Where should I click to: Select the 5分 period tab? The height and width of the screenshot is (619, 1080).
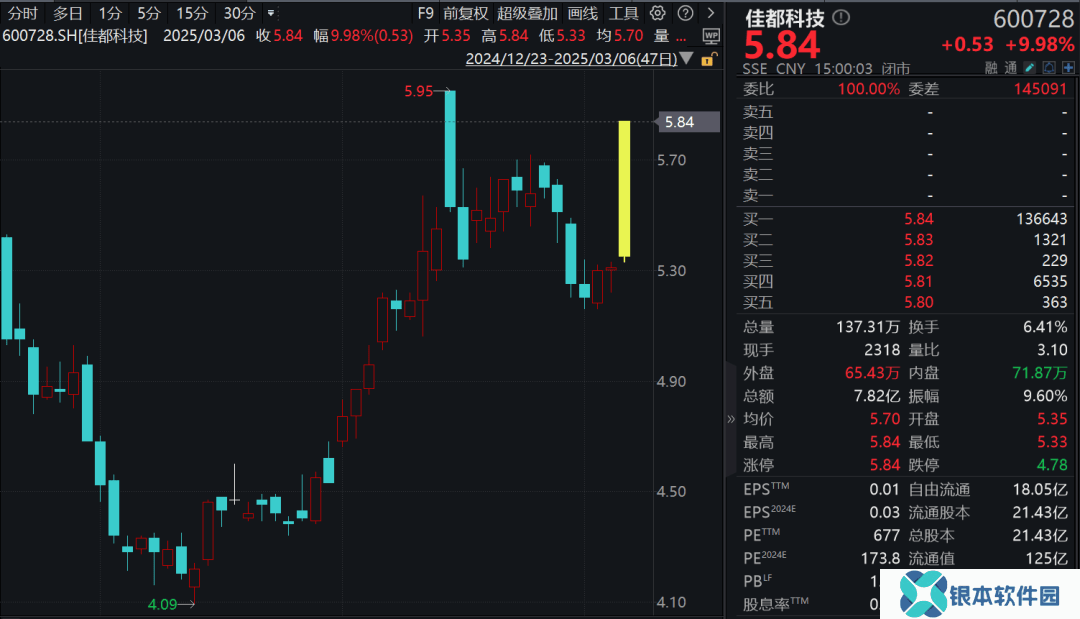click(x=148, y=13)
